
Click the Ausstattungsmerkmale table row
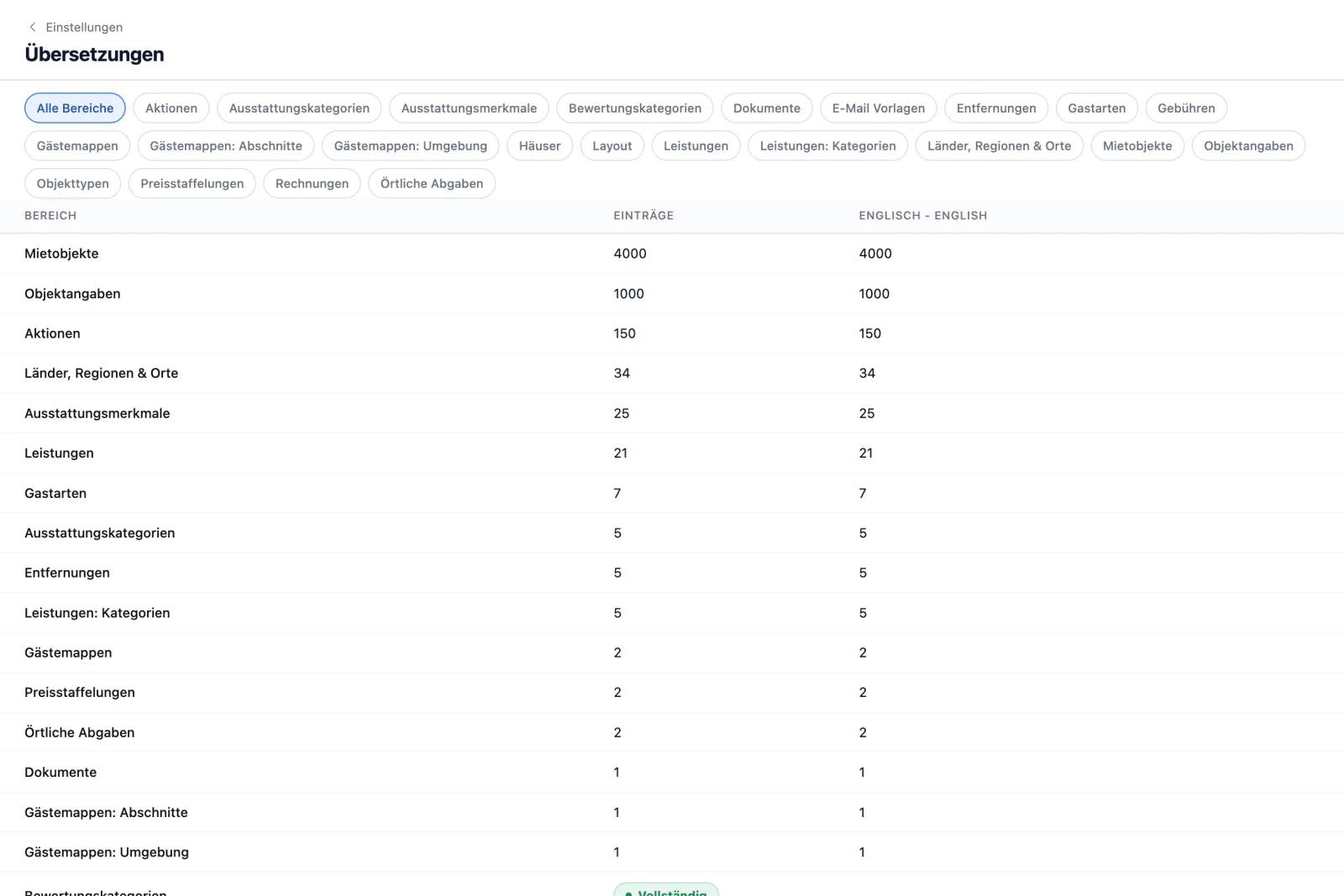[x=672, y=413]
